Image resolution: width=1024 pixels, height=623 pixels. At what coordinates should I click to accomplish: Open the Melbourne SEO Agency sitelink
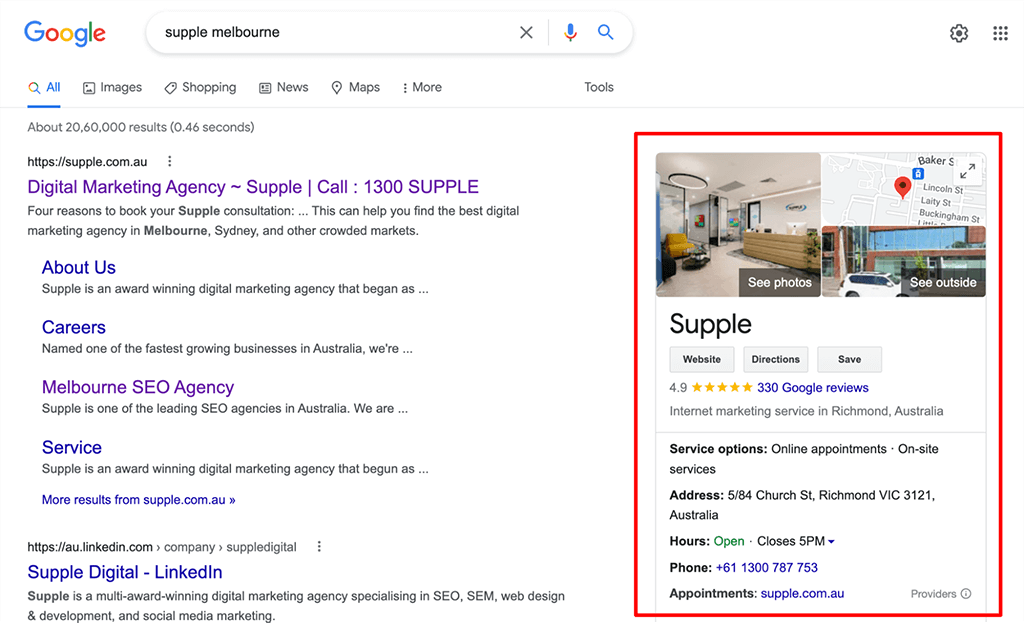[x=138, y=388]
